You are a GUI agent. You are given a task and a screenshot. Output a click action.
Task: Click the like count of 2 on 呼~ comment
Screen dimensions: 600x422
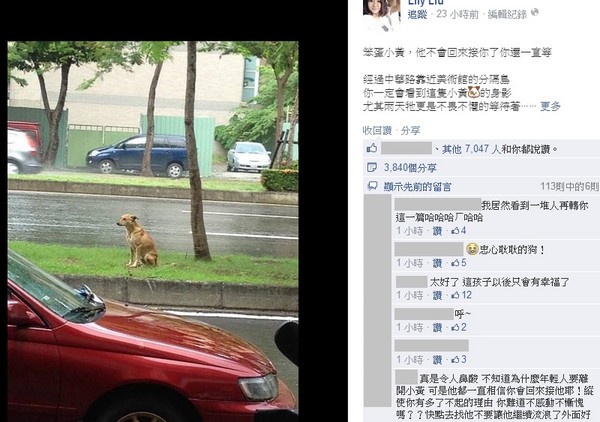click(x=459, y=327)
